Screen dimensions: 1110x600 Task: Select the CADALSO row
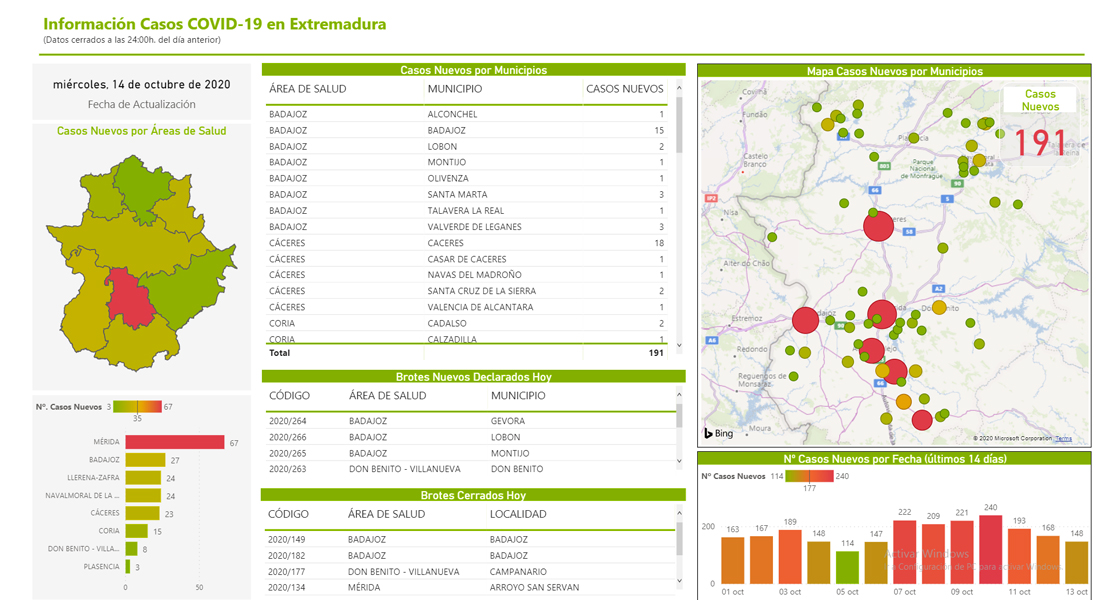tap(467, 323)
